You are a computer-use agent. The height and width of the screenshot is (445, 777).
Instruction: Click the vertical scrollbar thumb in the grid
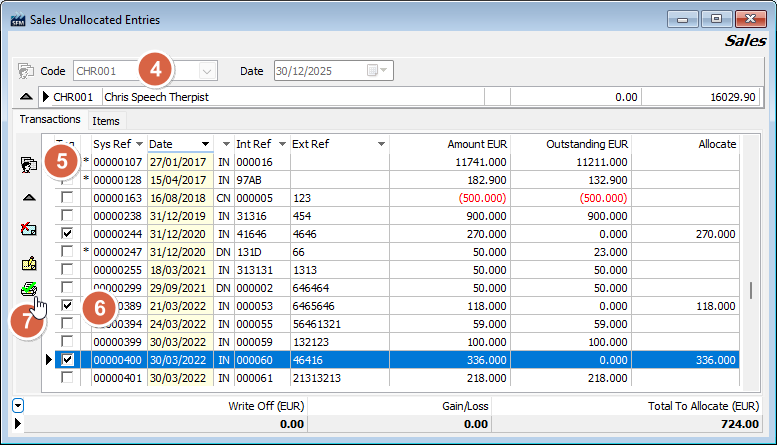[x=752, y=290]
